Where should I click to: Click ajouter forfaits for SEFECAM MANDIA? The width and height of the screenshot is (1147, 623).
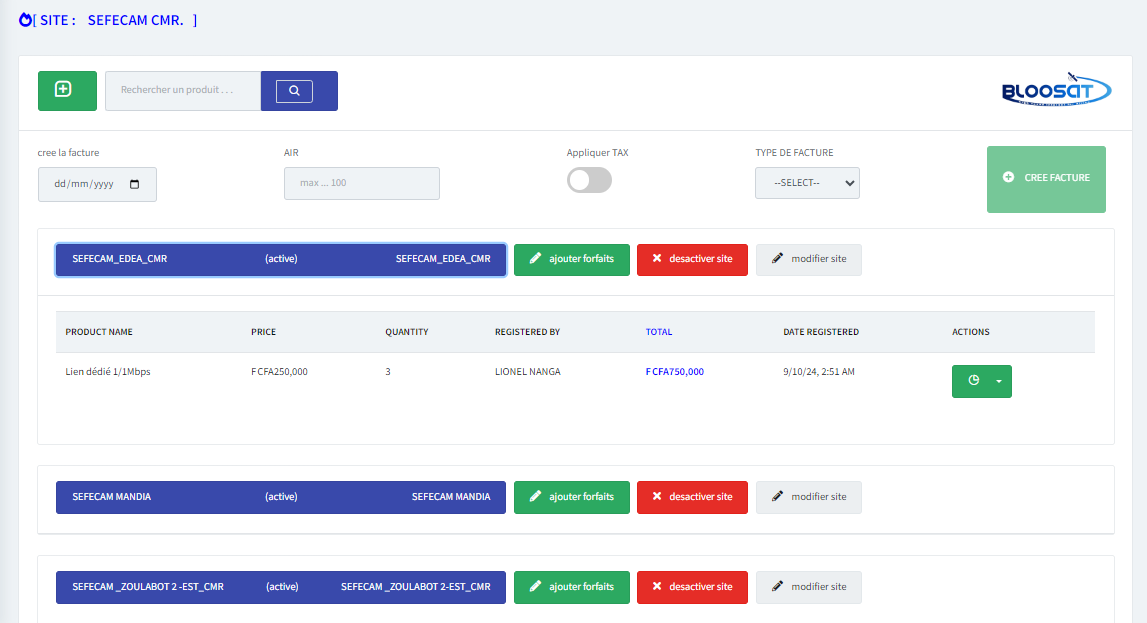click(571, 497)
